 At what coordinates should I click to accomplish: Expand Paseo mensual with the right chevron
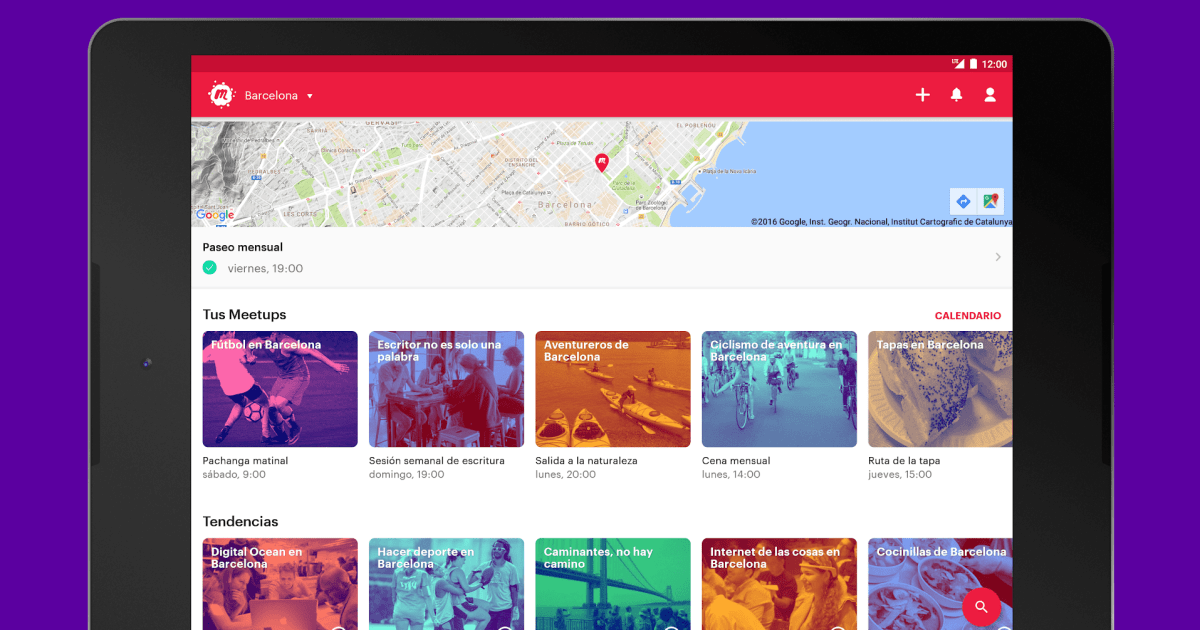[x=997, y=256]
